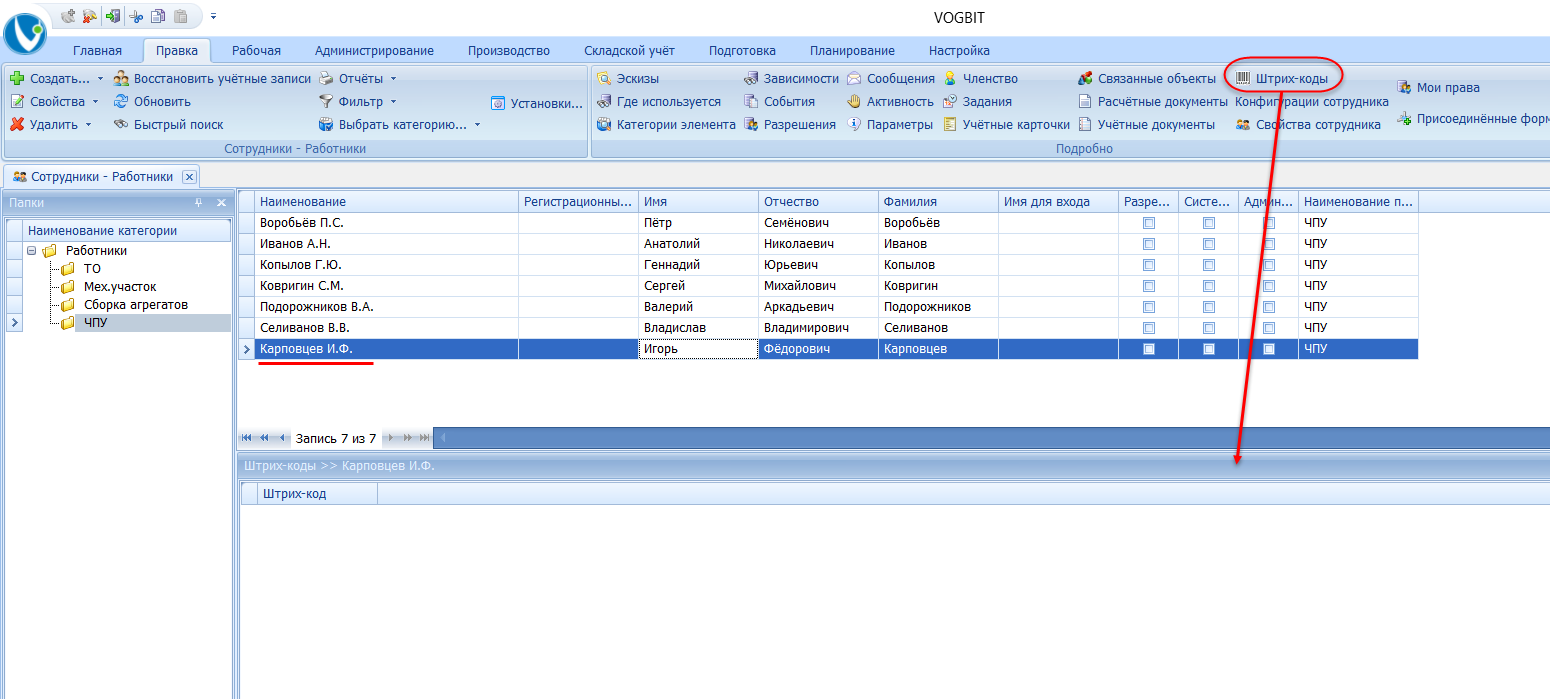Click Восстановить учётные записи
Viewport: 1550px width, 699px height.
tap(212, 78)
